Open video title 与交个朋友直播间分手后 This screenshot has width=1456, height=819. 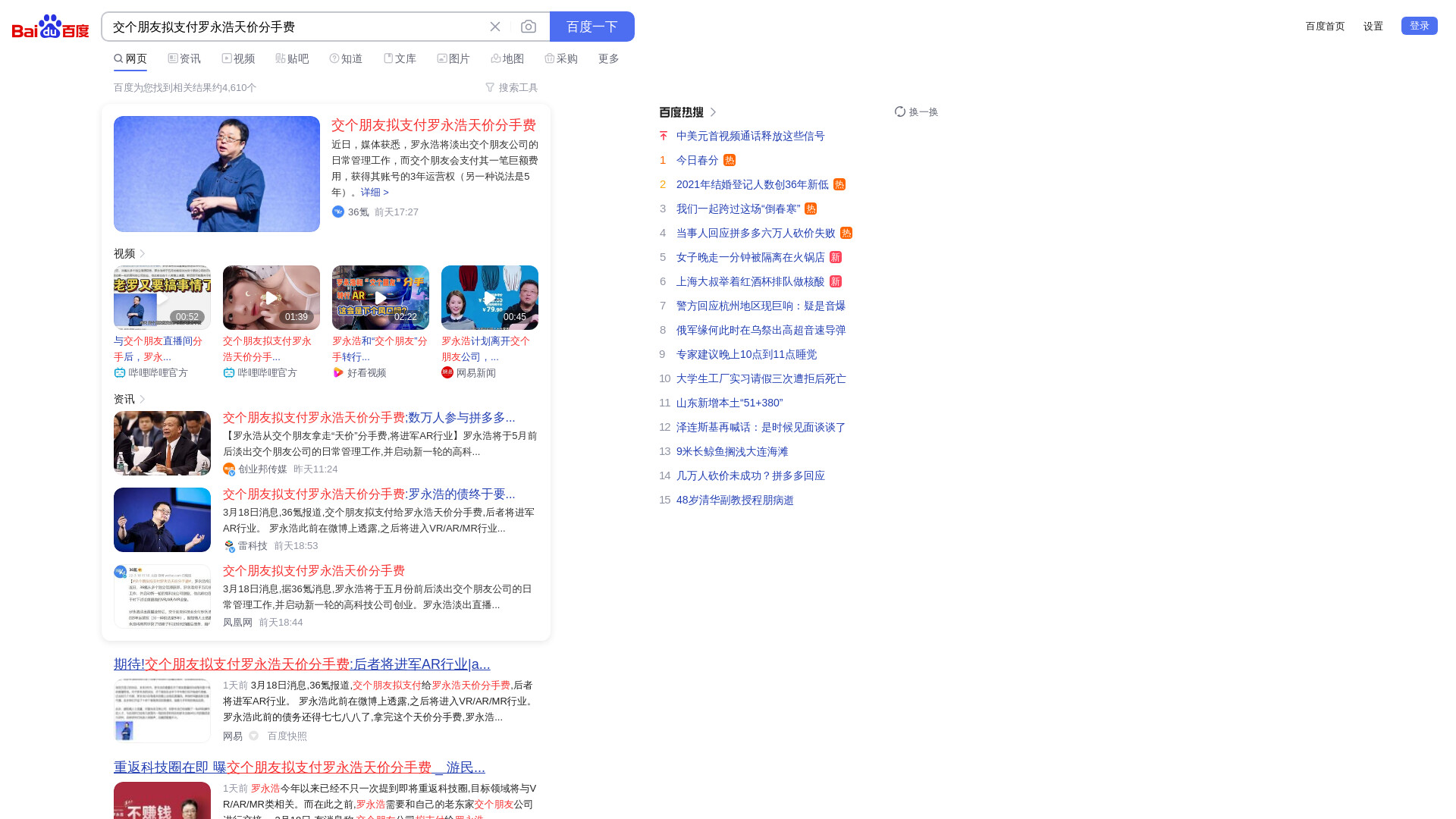coord(158,349)
